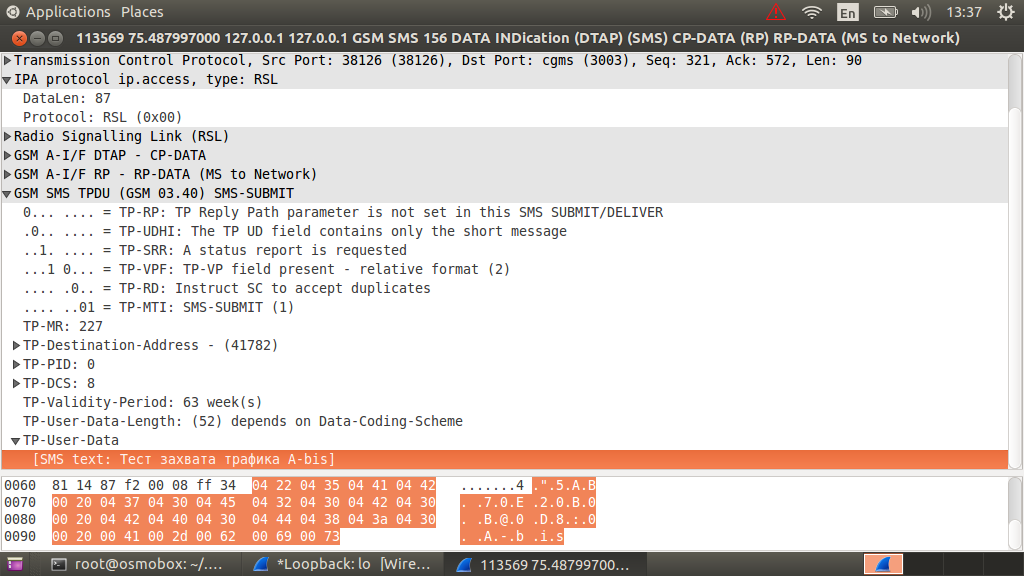Collapse the IPA protocol ip.access layer
This screenshot has width=1024, height=576.
(x=7, y=79)
